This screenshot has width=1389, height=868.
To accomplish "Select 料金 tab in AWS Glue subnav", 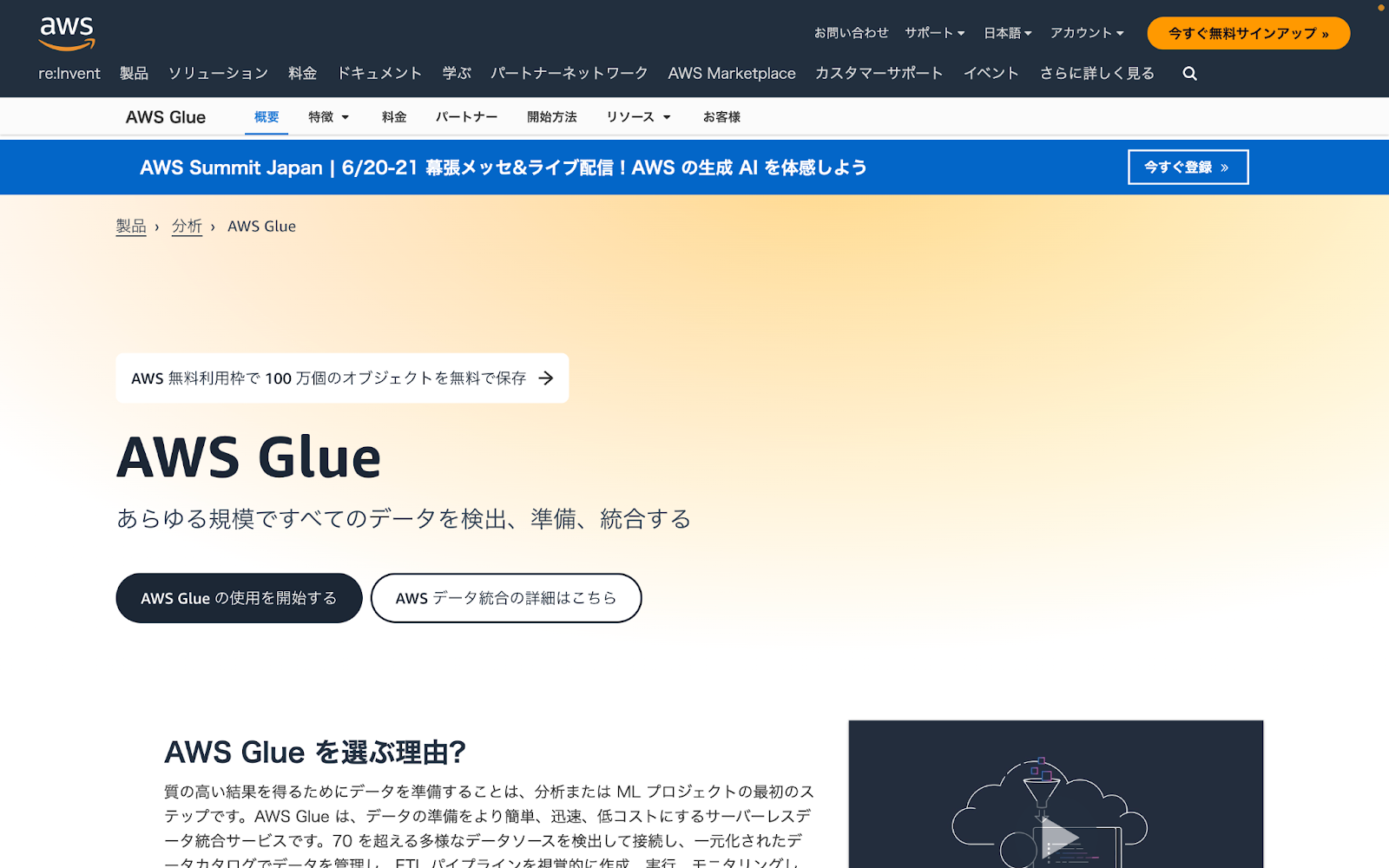I will coord(394,117).
